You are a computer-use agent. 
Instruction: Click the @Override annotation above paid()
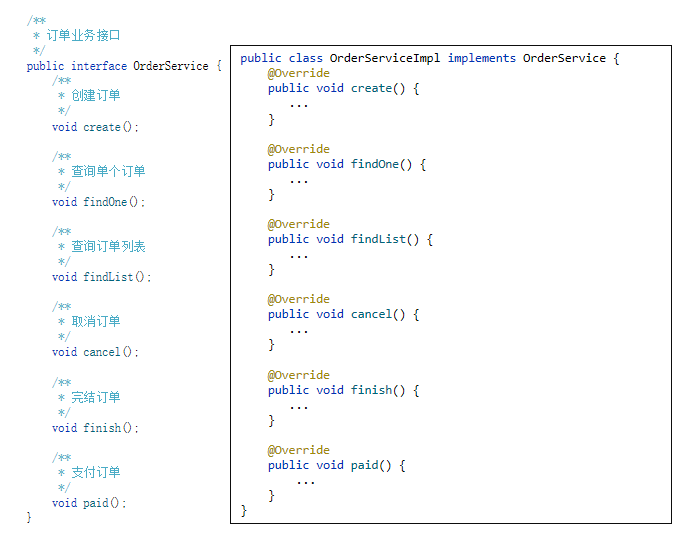pyautogui.click(x=298, y=450)
